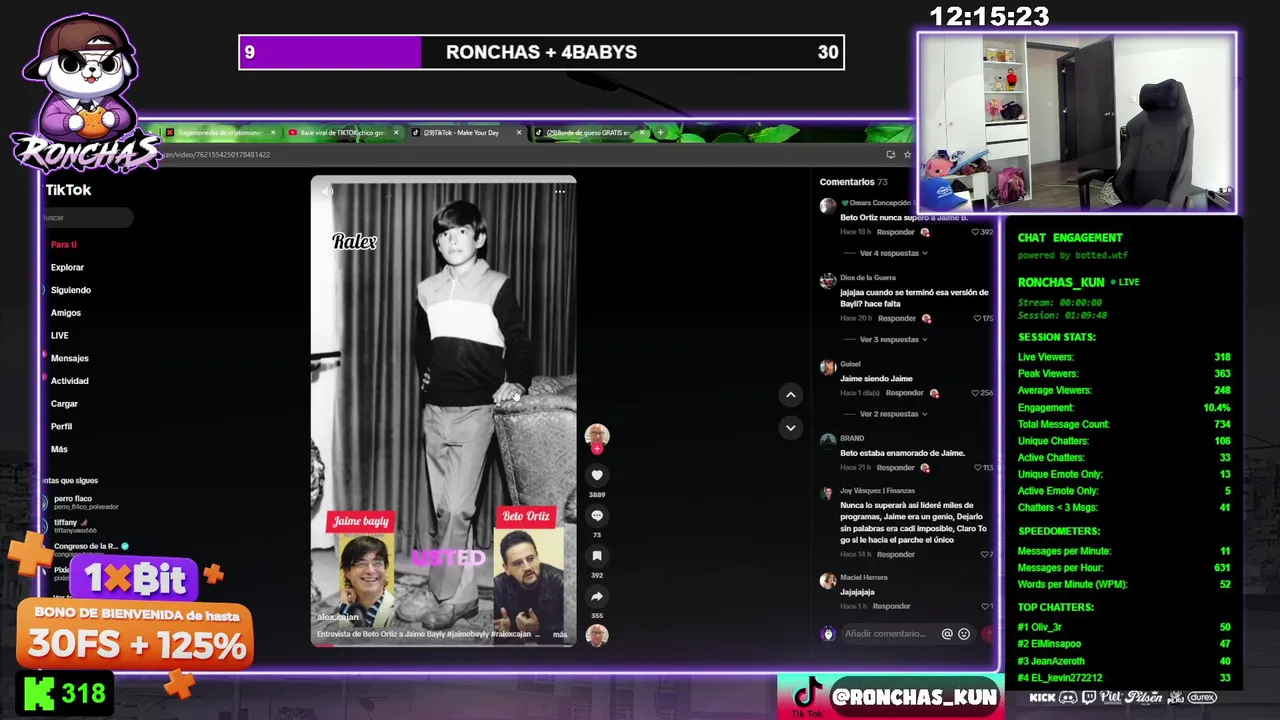Expand the 'Más' sidebar menu
The width and height of the screenshot is (1280, 720).
point(60,449)
